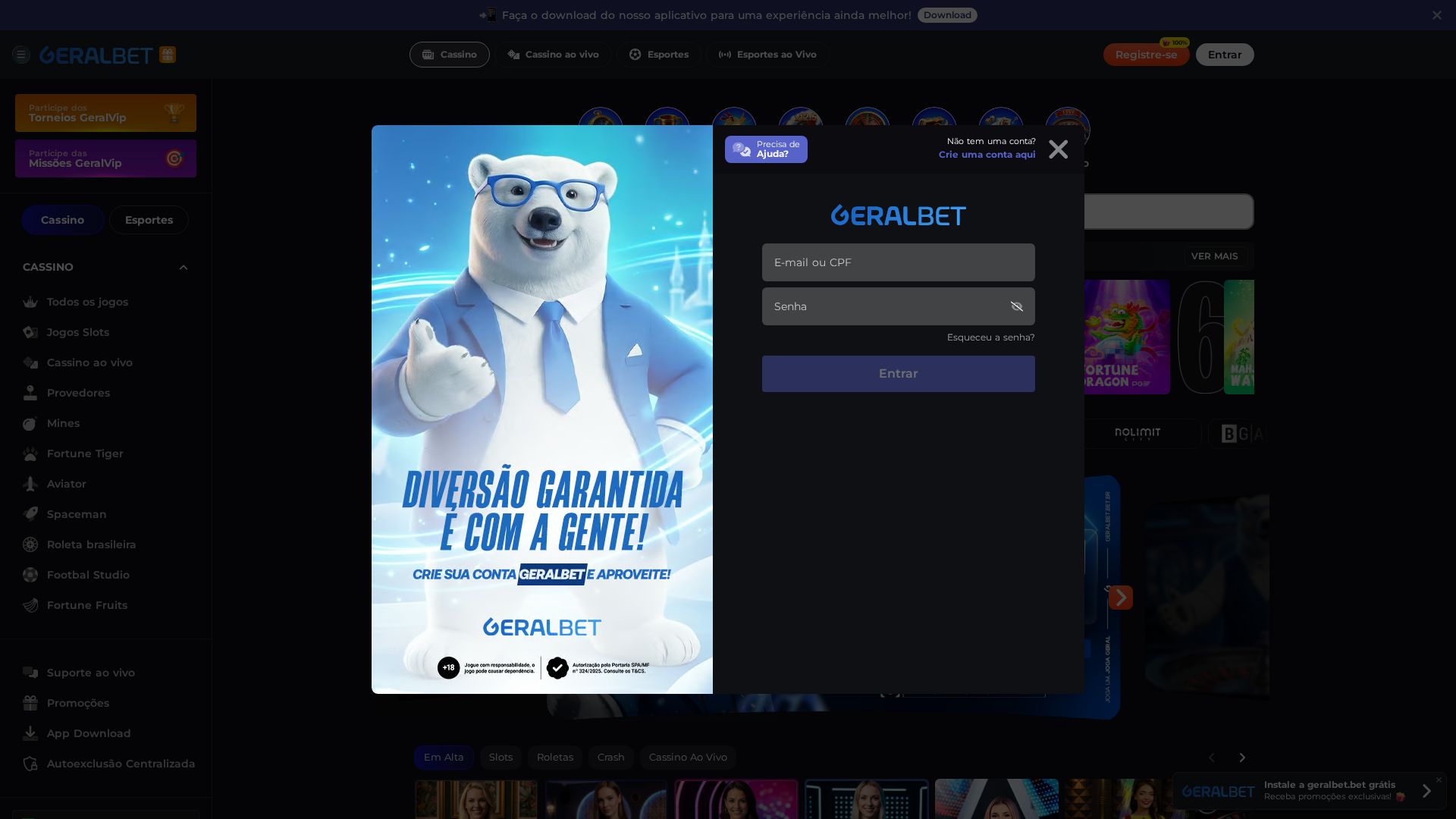Click next arrow of game list
Screen dimensions: 1456x819
(1242, 758)
